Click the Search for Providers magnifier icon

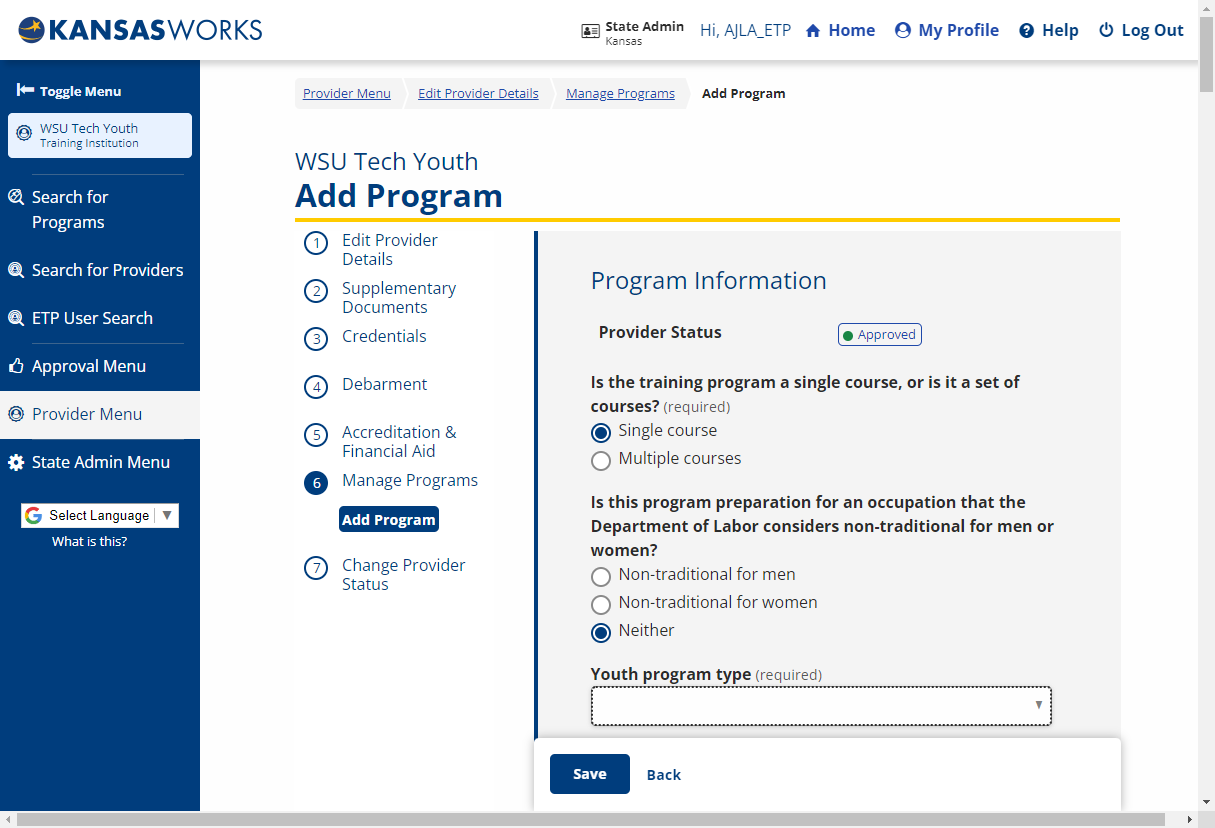click(x=16, y=270)
